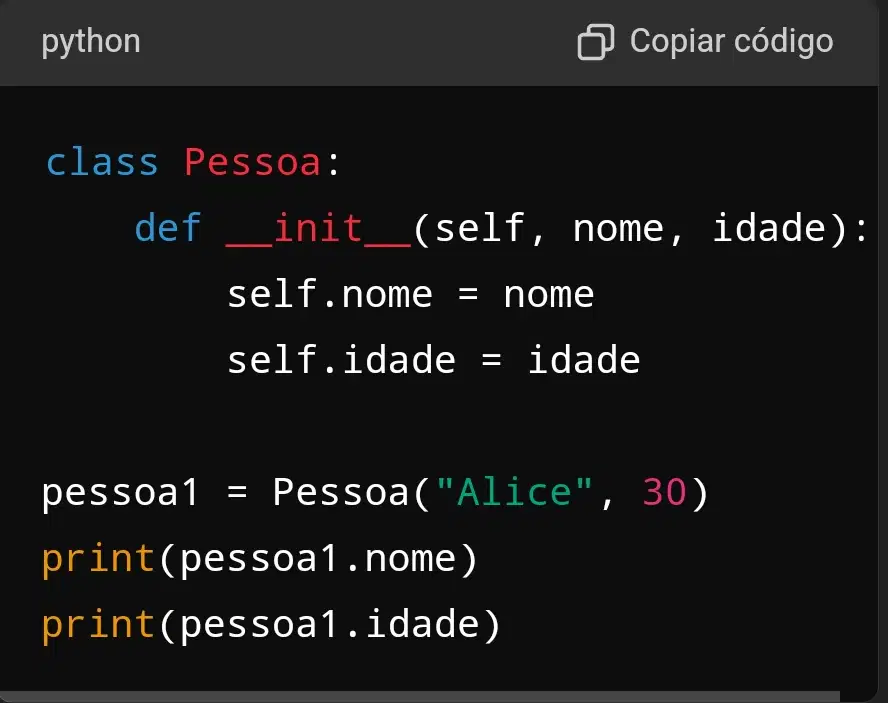Click pessoa1 variable at assignment line start
888x703 pixels.
119,493
